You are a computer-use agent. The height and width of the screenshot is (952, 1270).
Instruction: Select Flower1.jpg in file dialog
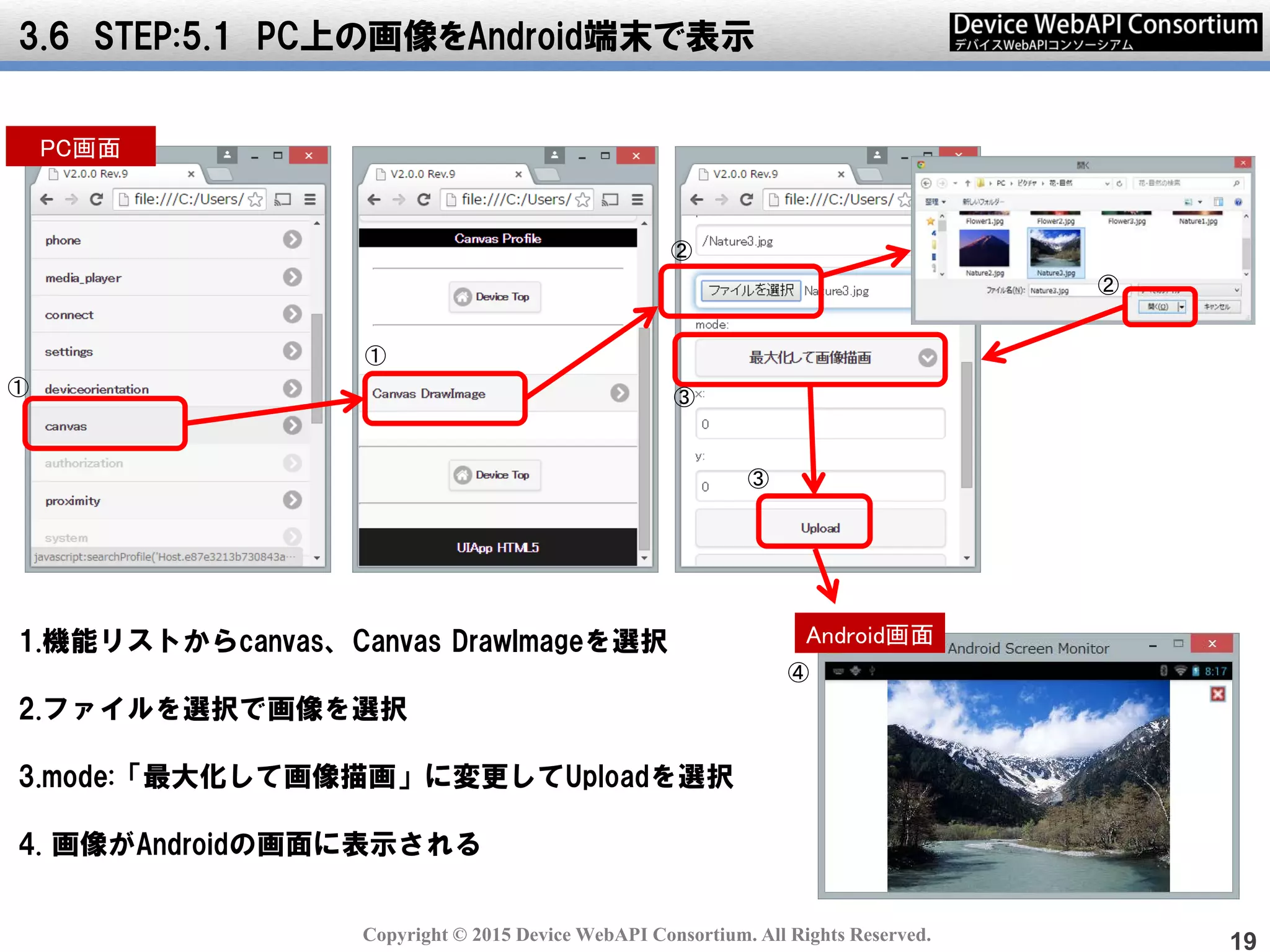984,218
